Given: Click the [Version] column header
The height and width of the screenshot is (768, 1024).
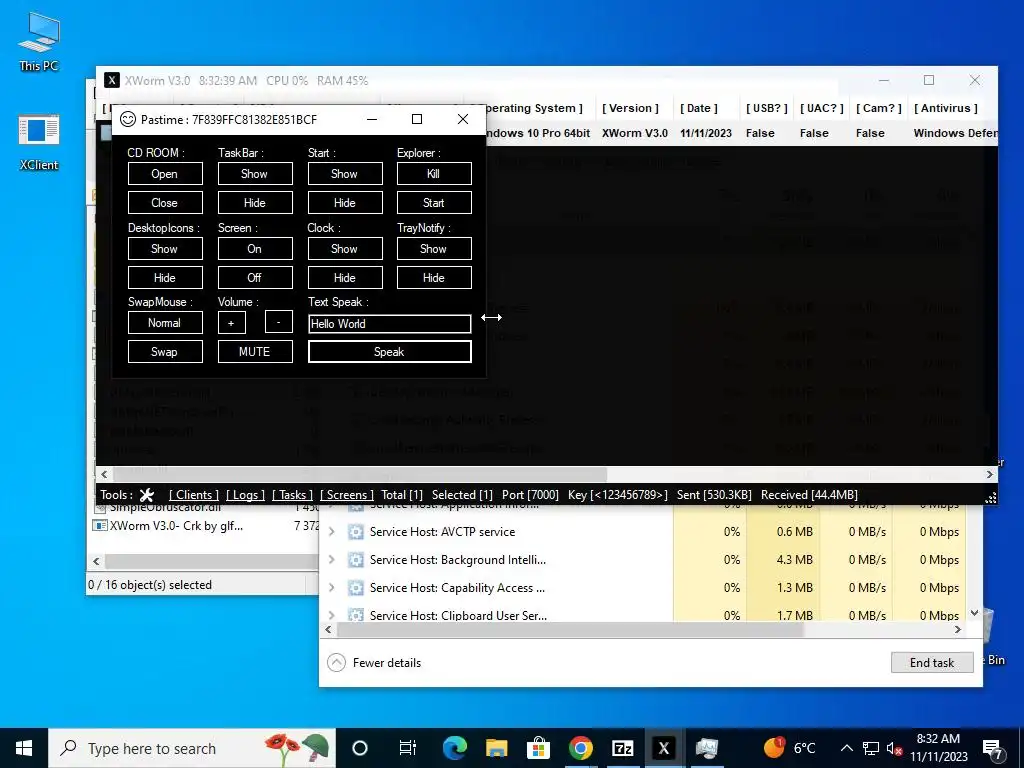Looking at the screenshot, I should pos(630,108).
